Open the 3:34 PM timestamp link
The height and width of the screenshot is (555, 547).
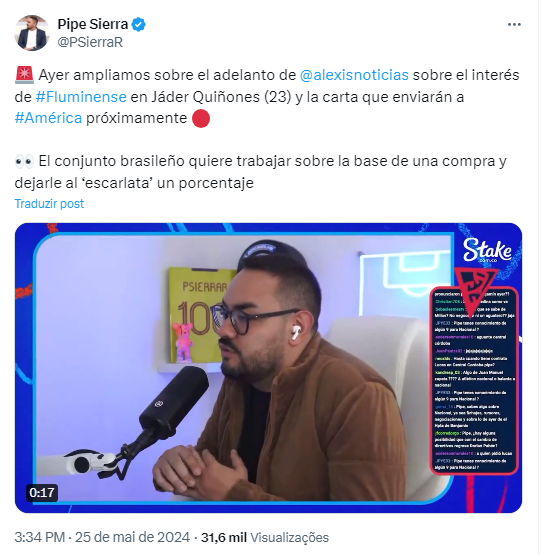click(x=40, y=537)
